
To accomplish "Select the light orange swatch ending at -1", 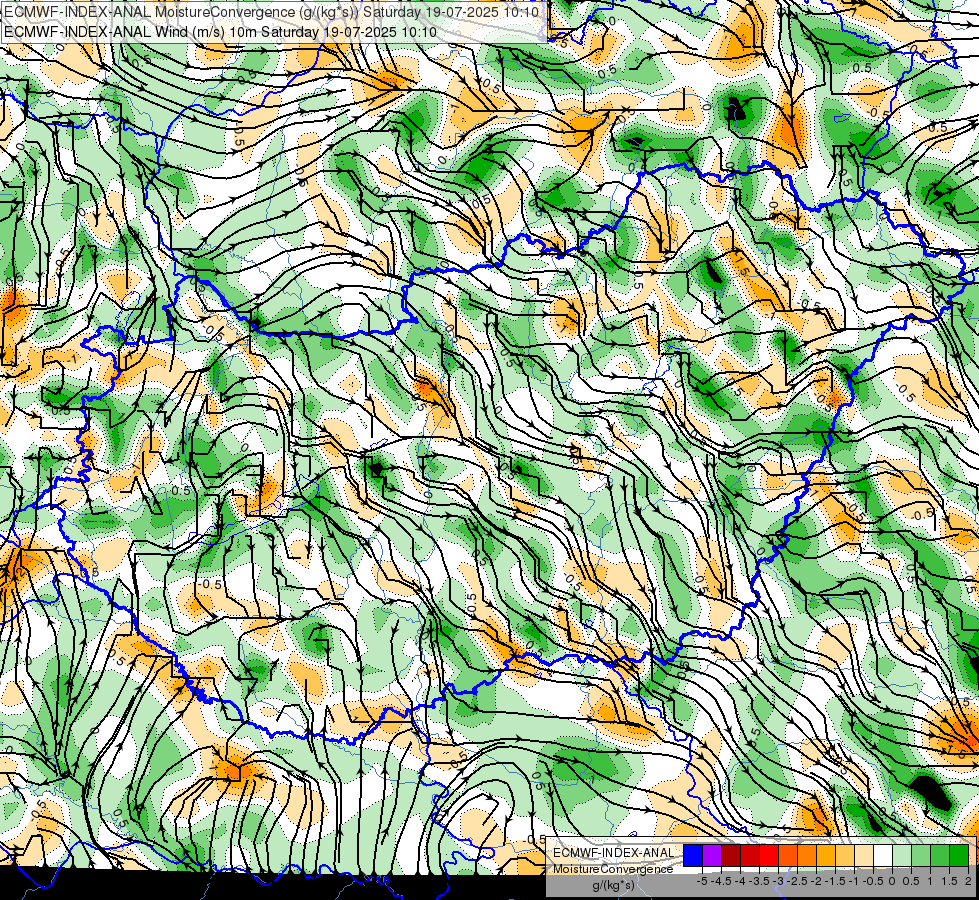I will pos(845,856).
